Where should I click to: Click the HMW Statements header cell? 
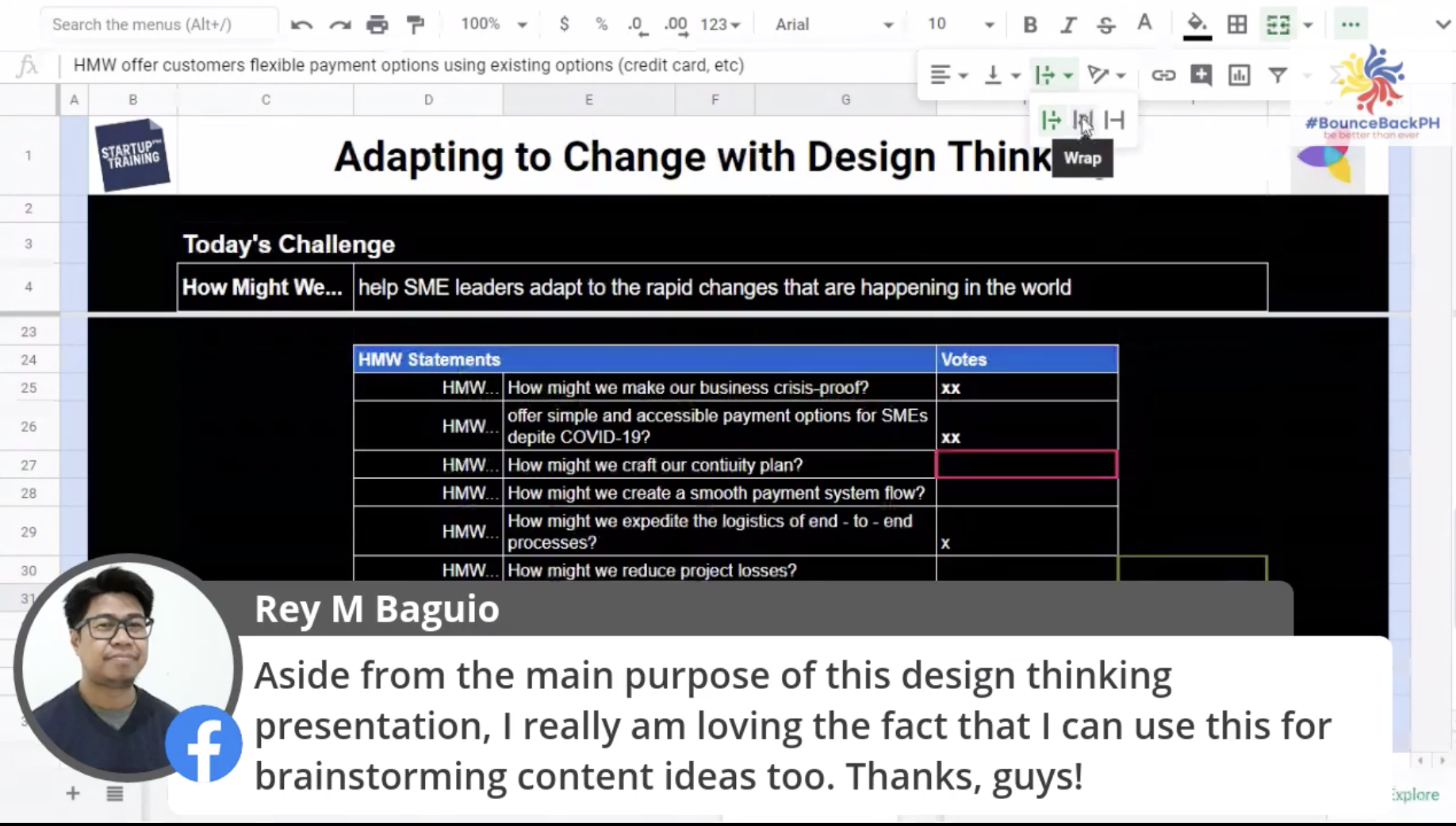[x=644, y=359]
